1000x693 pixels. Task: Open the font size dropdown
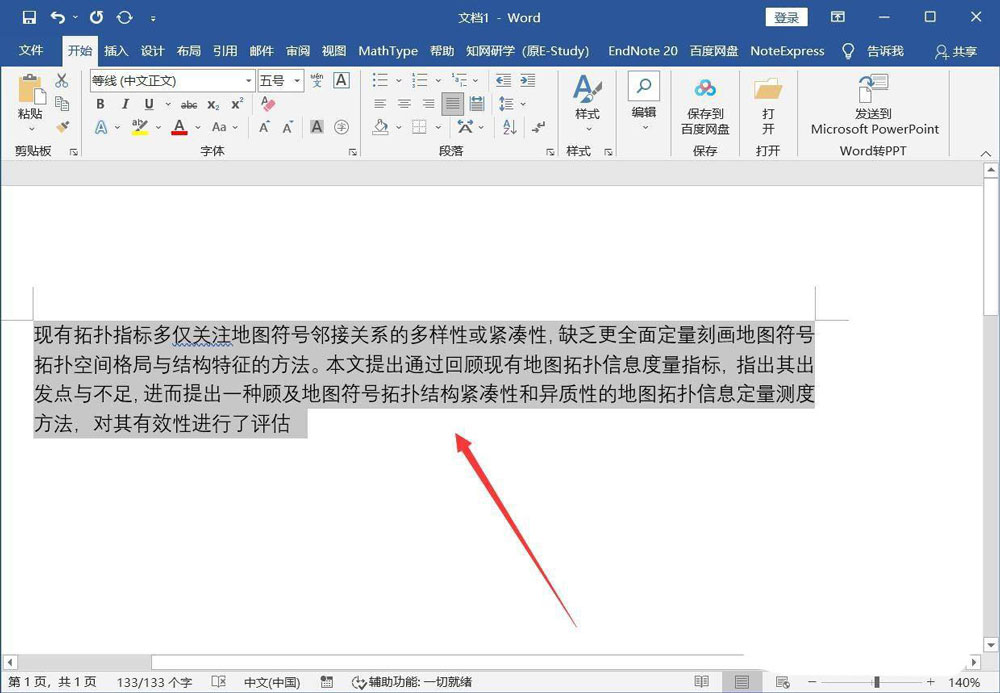pos(298,80)
